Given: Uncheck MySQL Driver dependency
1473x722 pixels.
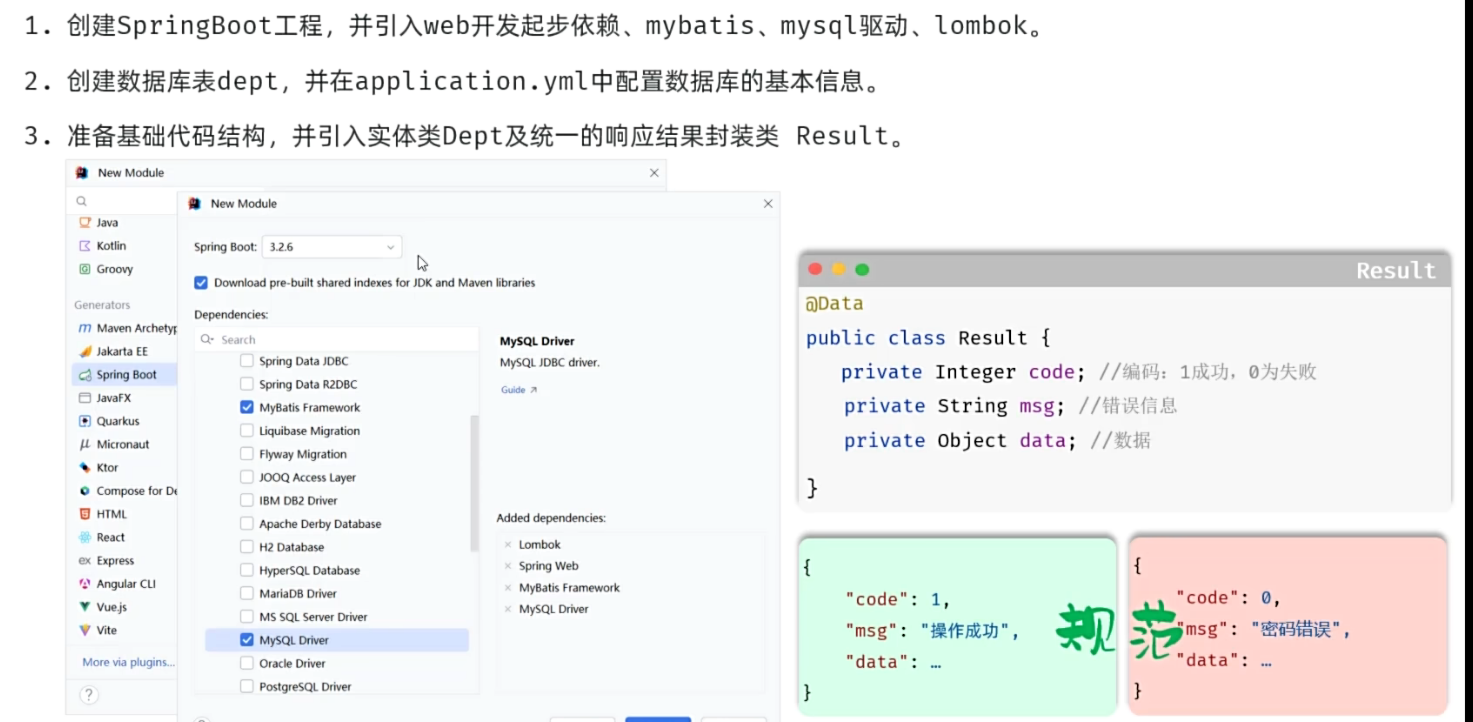Looking at the screenshot, I should [x=247, y=640].
